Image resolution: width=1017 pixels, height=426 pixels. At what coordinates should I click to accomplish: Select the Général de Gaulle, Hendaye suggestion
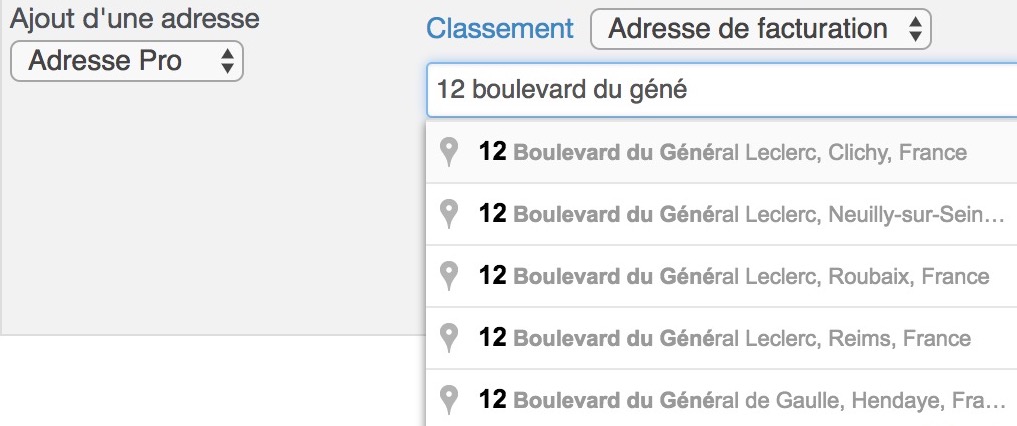[x=721, y=397]
